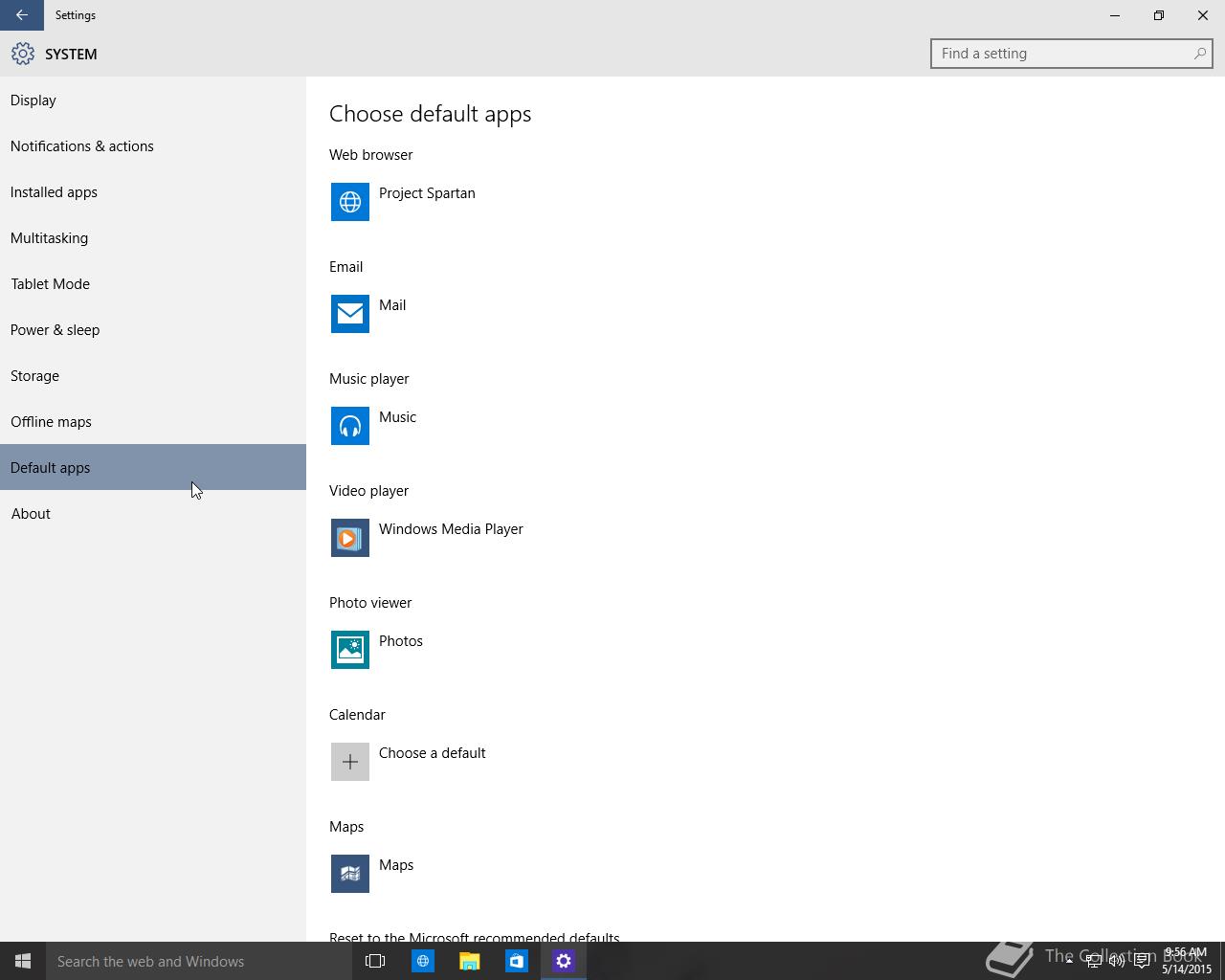Select Power & sleep
The width and height of the screenshot is (1225, 980).
[x=153, y=330]
